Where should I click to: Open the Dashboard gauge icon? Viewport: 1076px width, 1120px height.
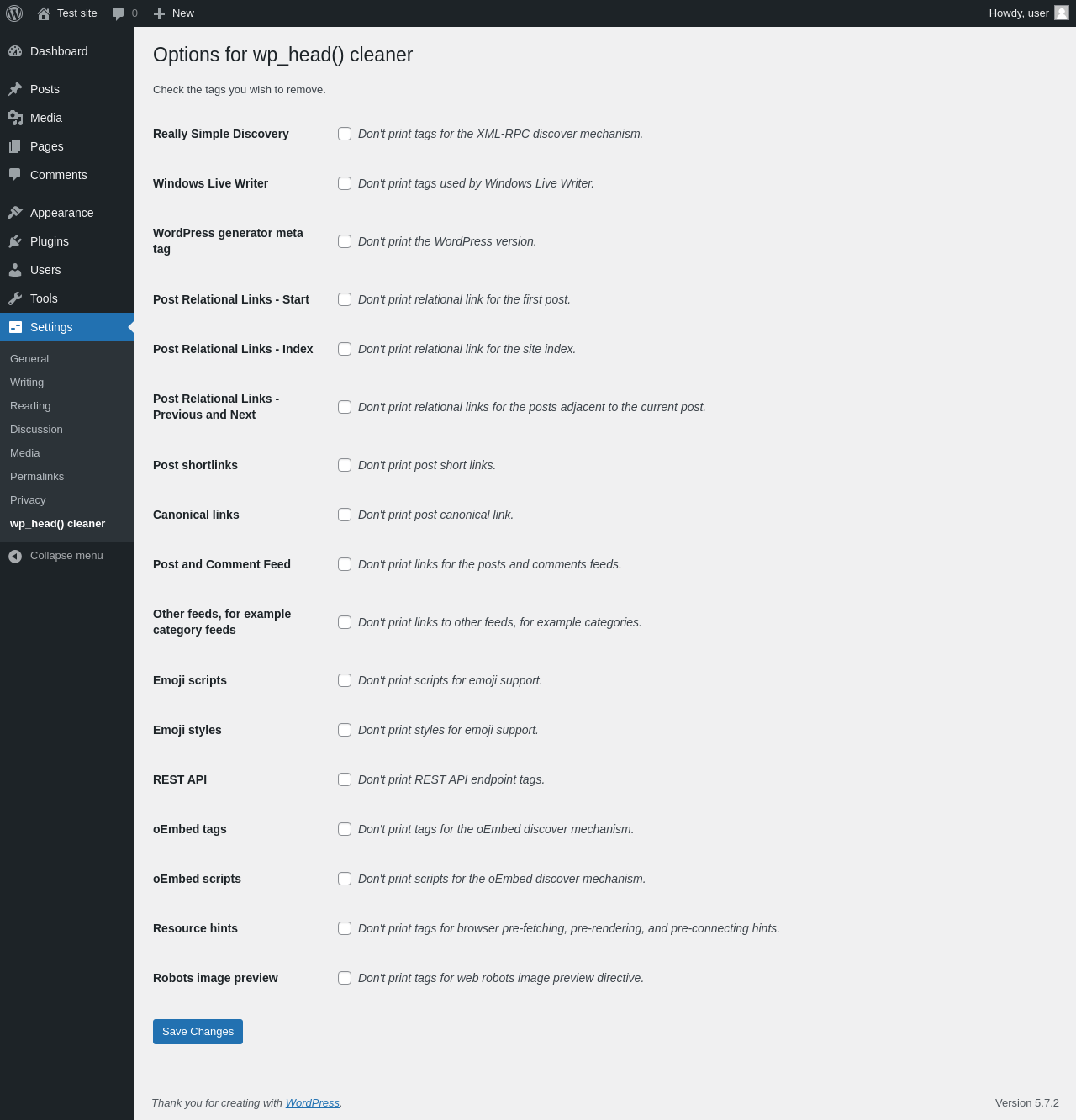15,51
